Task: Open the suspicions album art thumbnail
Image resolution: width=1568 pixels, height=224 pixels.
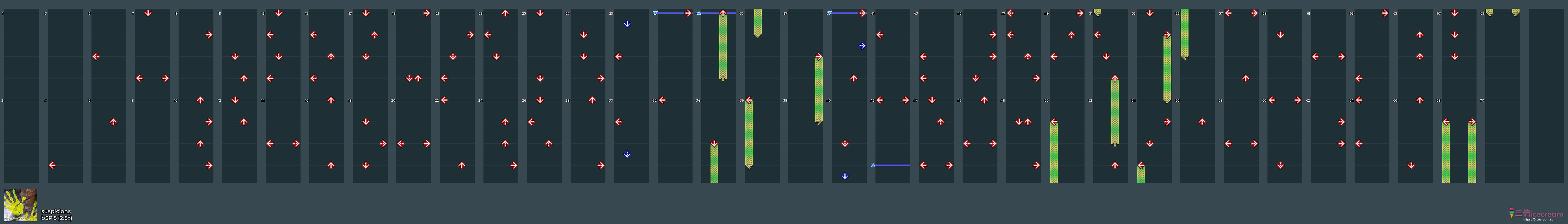Action: [21, 205]
